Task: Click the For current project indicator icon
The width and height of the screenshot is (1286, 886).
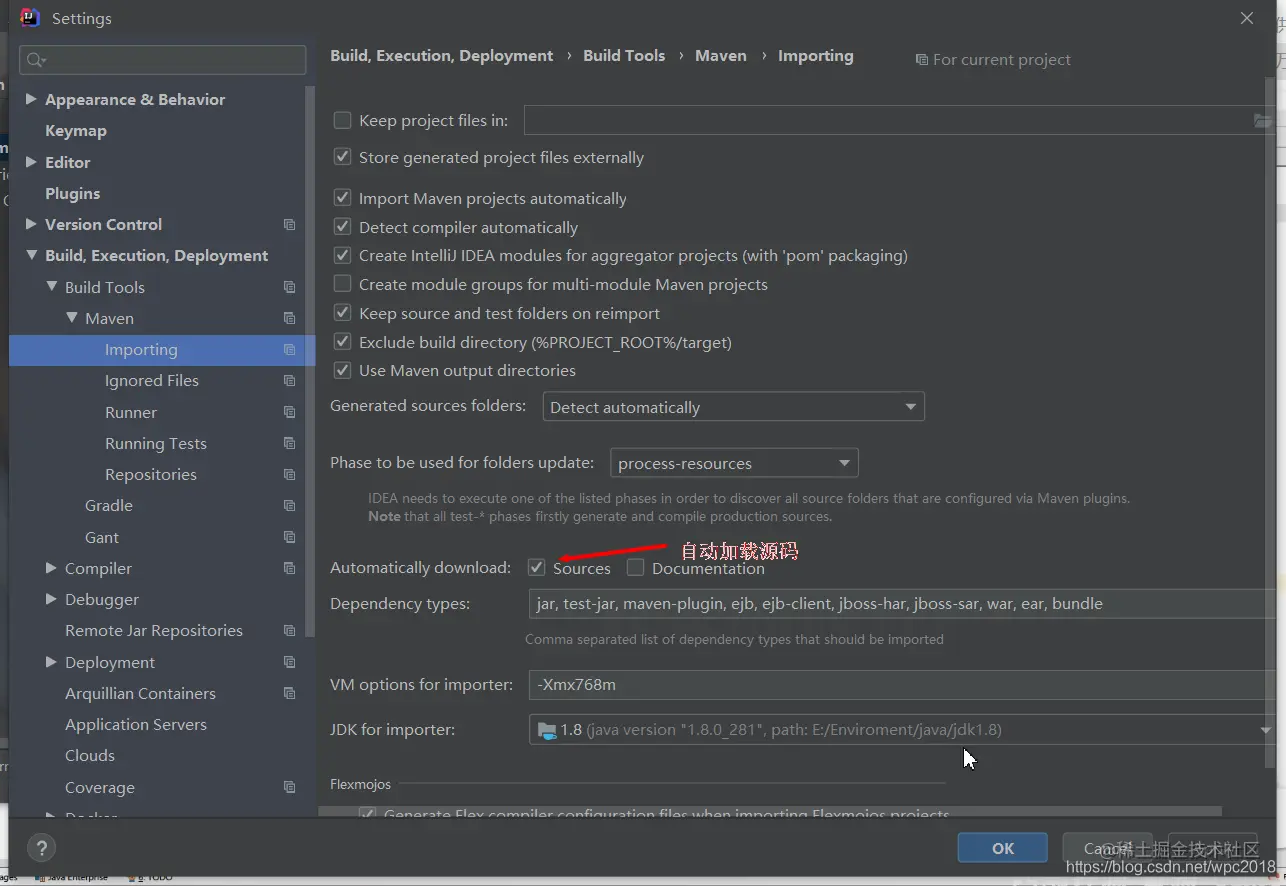Action: click(x=921, y=60)
